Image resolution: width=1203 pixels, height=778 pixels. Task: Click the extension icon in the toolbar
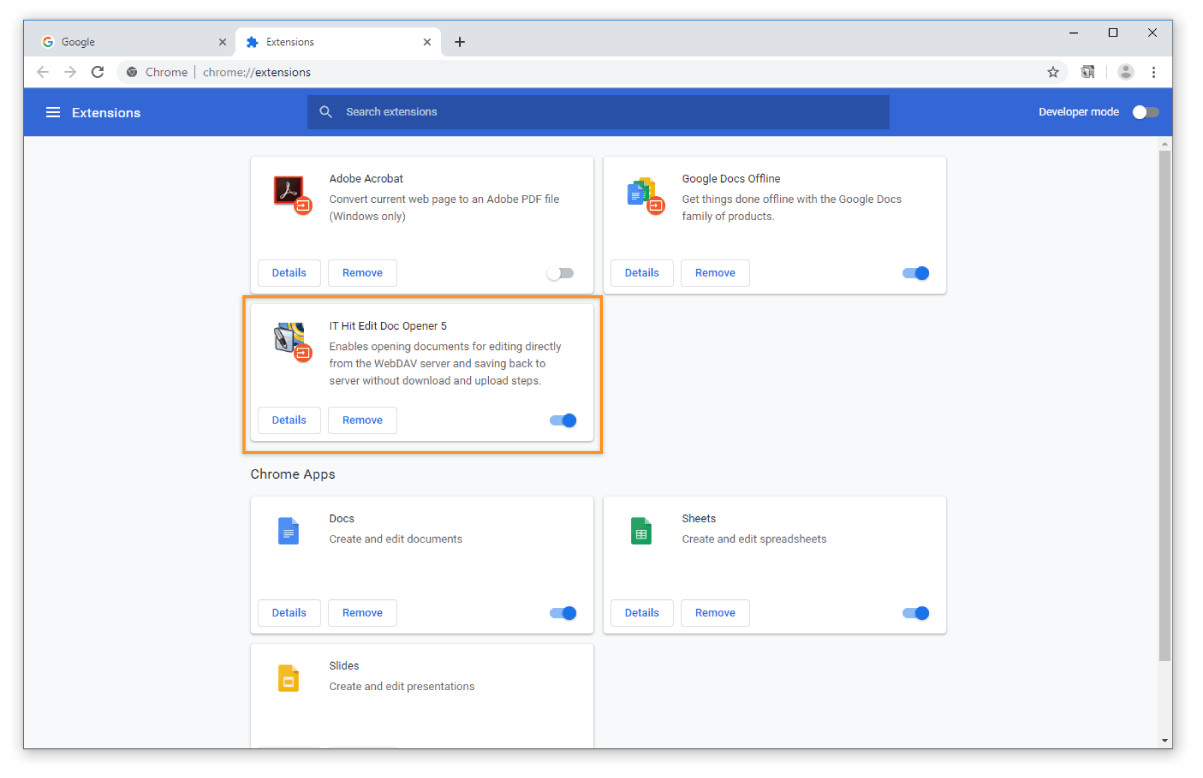click(1088, 72)
